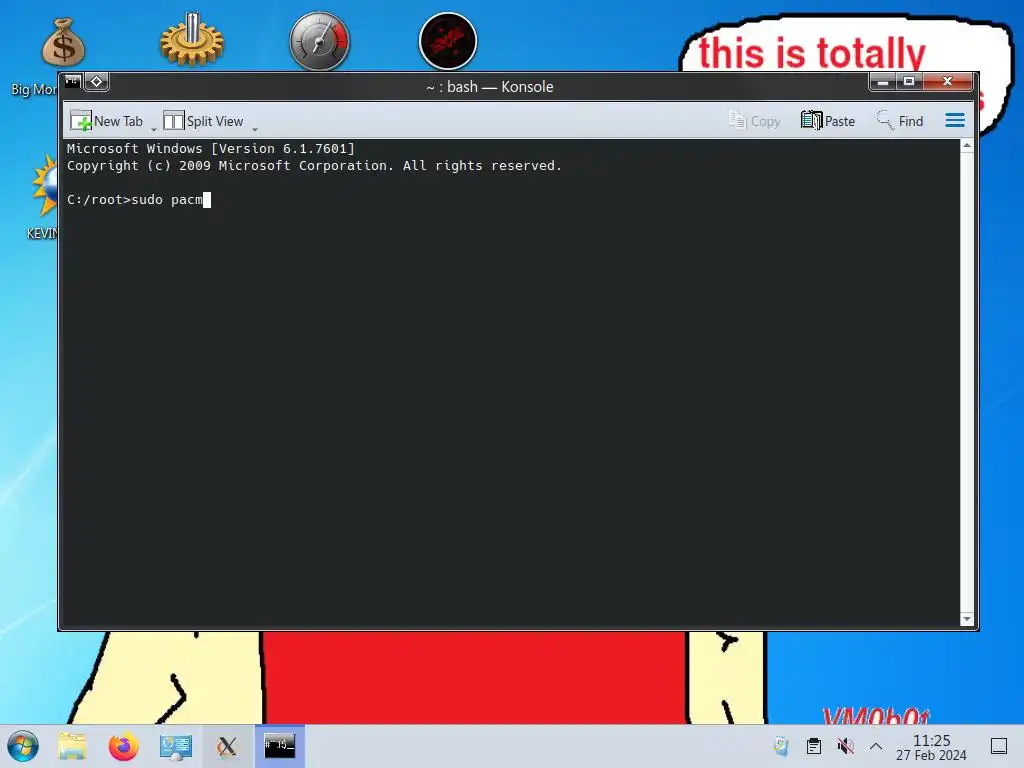Expand the New Tab dropdown arrow

(154, 129)
